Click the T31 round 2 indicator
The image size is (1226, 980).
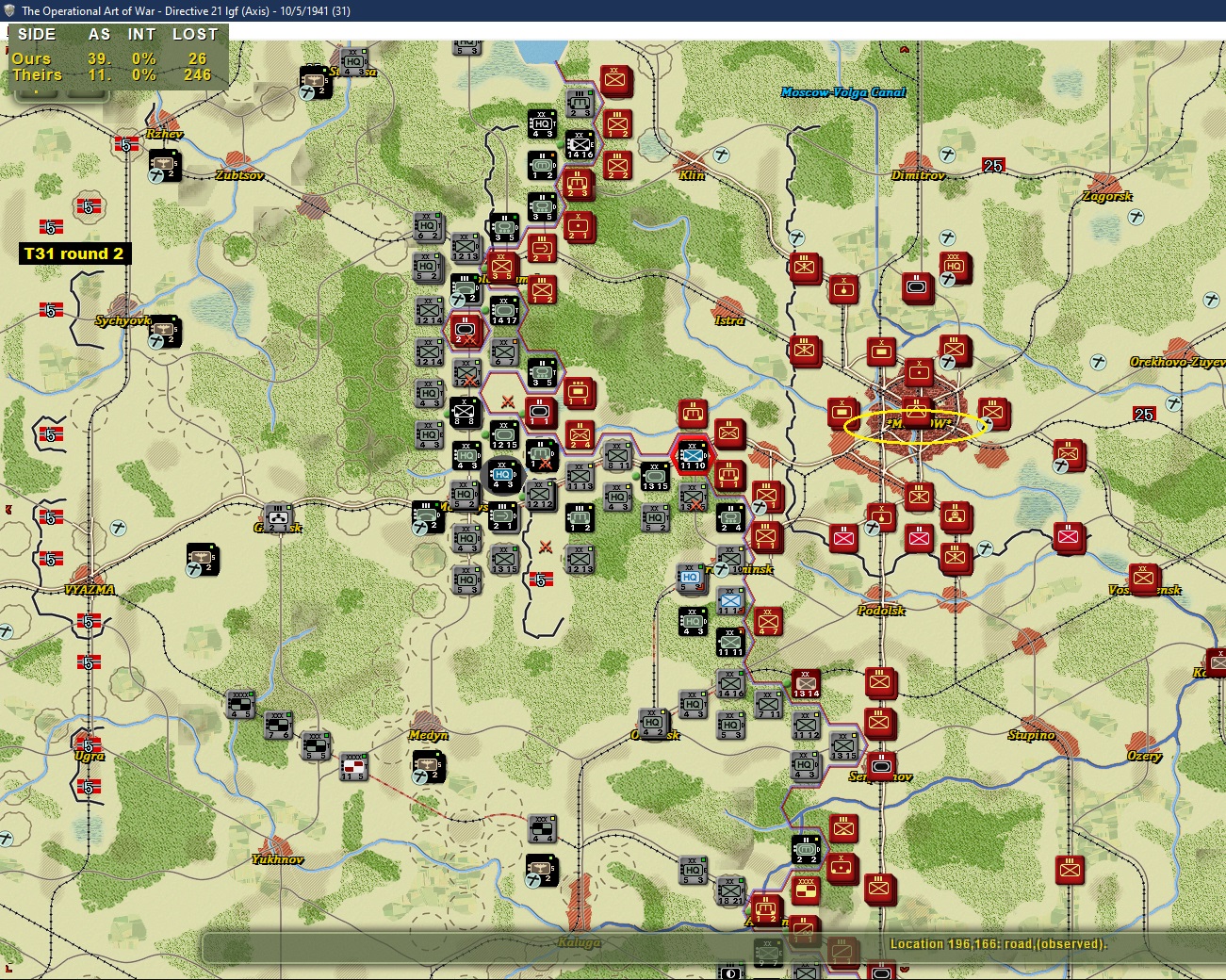(x=74, y=253)
